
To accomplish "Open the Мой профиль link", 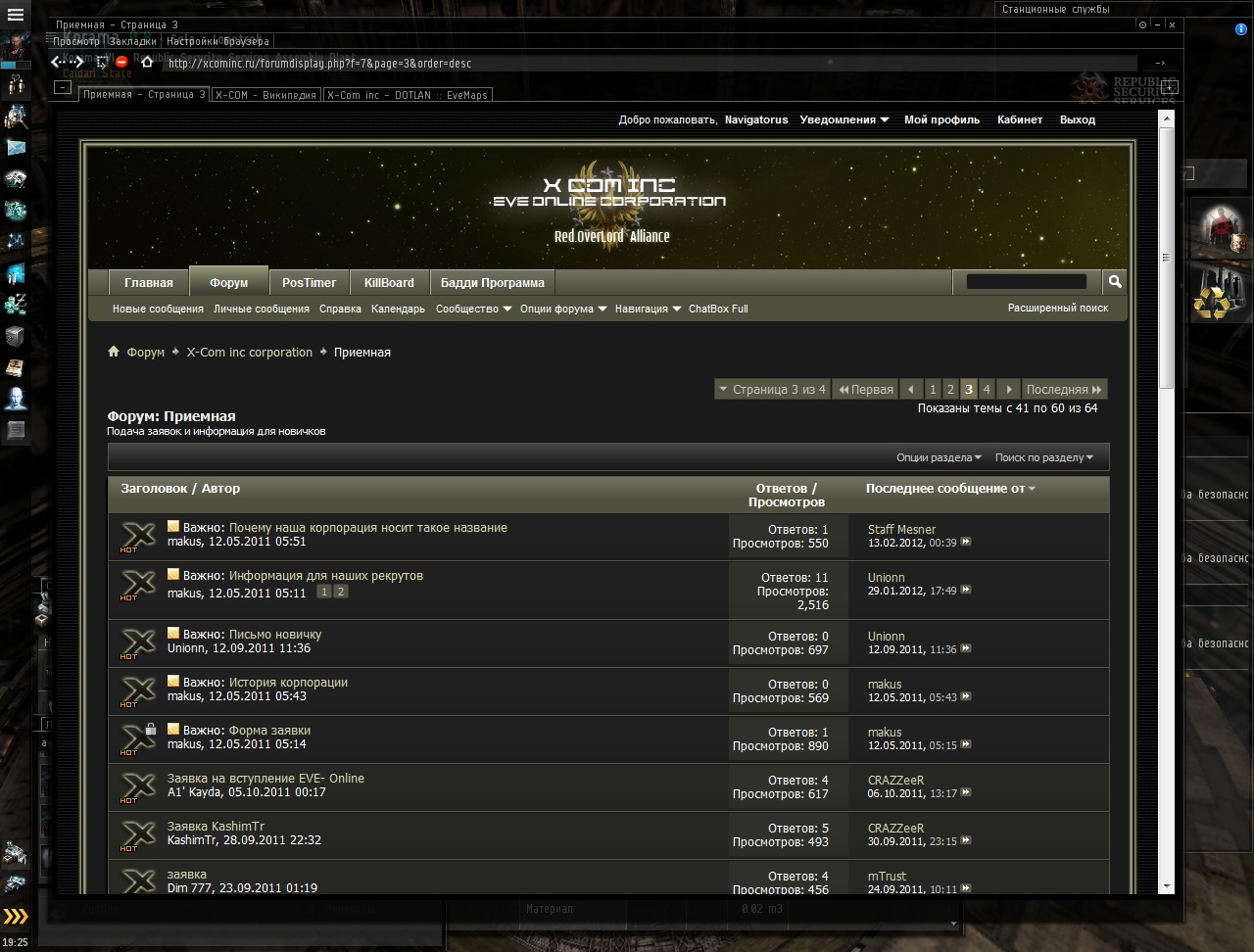I will coord(941,119).
